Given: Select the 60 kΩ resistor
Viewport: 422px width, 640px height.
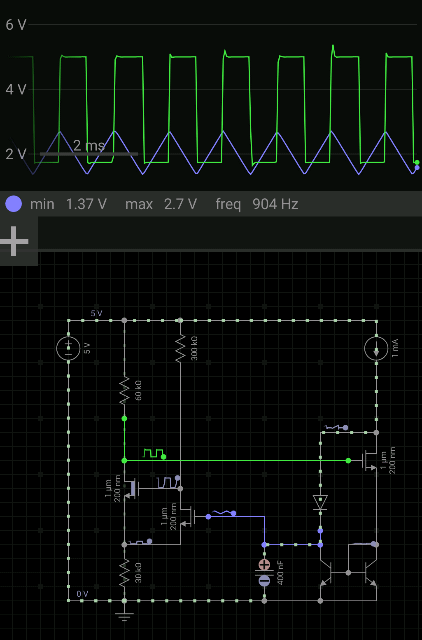Looking at the screenshot, I should (x=124, y=390).
